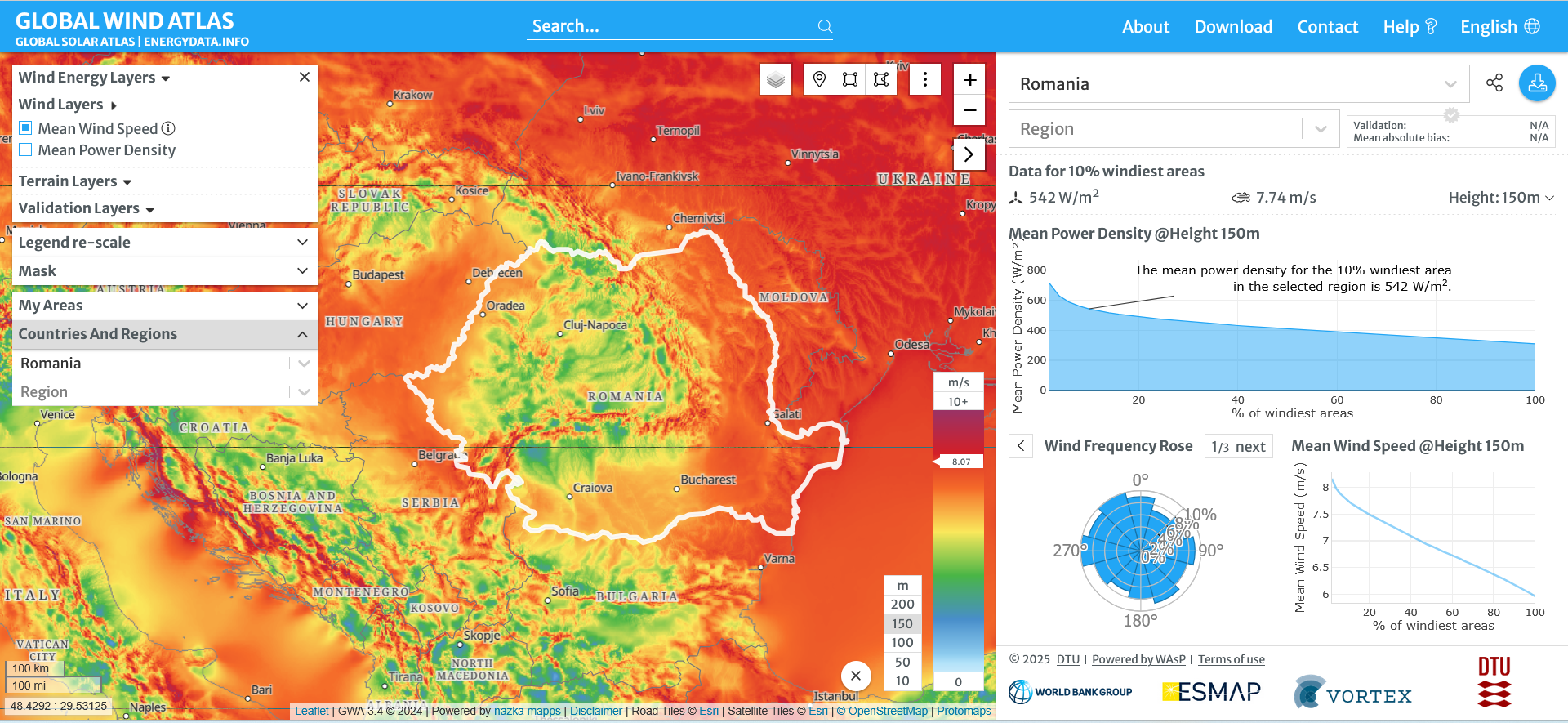The height and width of the screenshot is (723, 1568).
Task: Select the polygon area drawing tool
Action: (881, 79)
